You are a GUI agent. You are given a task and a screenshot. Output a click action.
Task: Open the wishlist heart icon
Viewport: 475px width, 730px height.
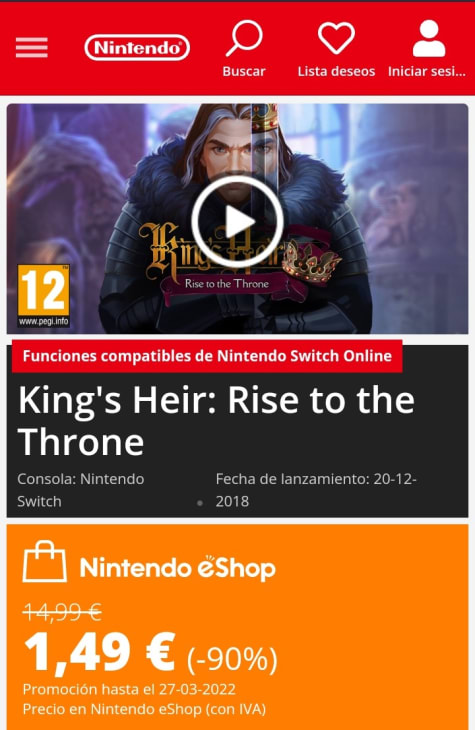point(336,38)
